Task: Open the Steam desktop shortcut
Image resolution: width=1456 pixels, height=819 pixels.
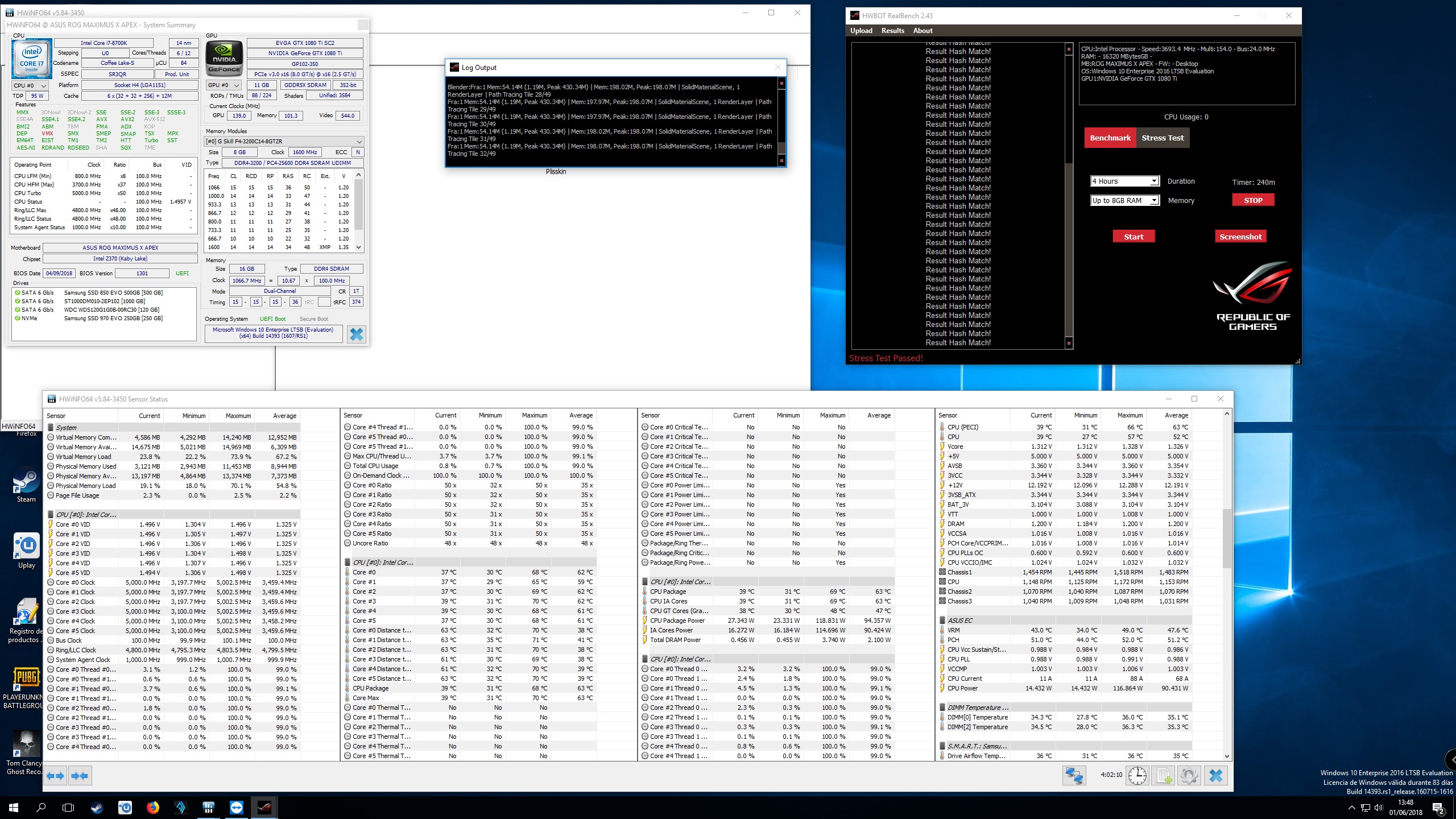Action: point(26,485)
